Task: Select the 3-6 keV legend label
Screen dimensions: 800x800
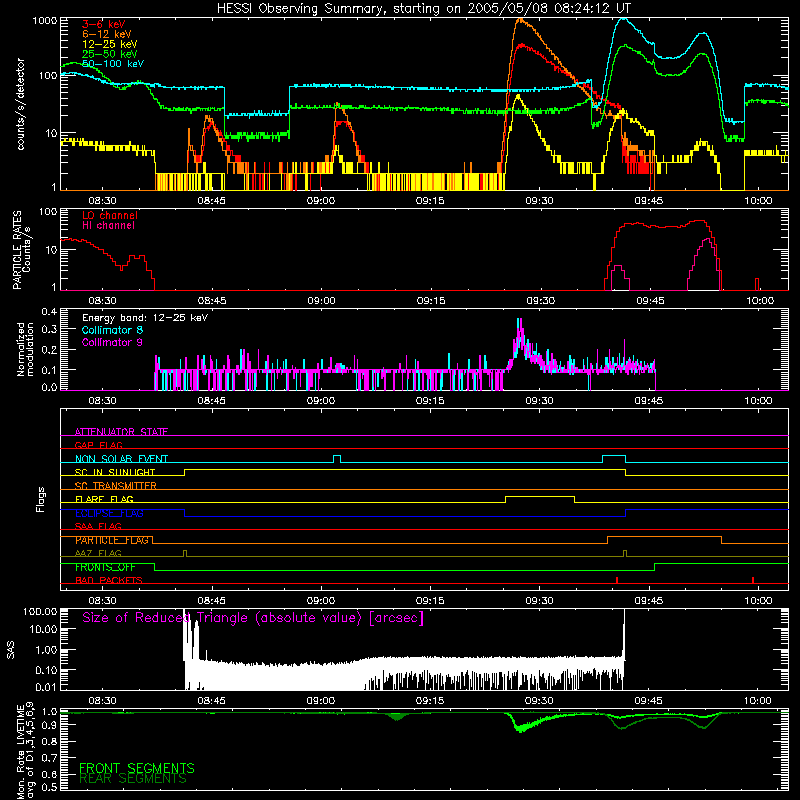Action: [104, 24]
